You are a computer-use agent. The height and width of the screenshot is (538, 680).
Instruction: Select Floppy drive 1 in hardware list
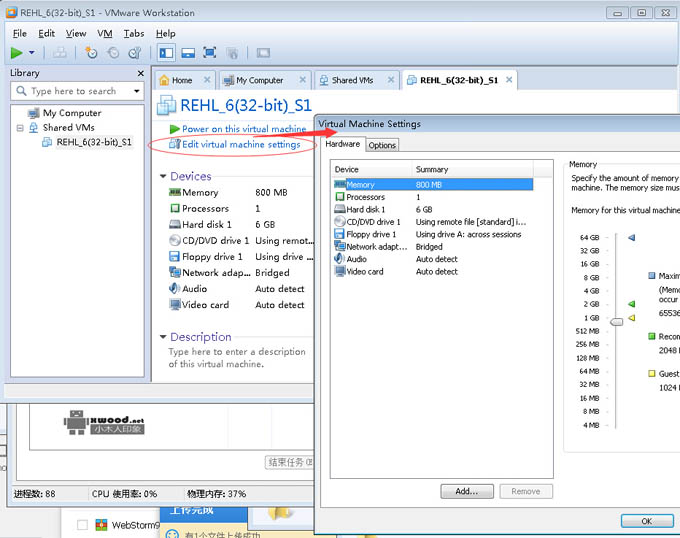(433, 235)
